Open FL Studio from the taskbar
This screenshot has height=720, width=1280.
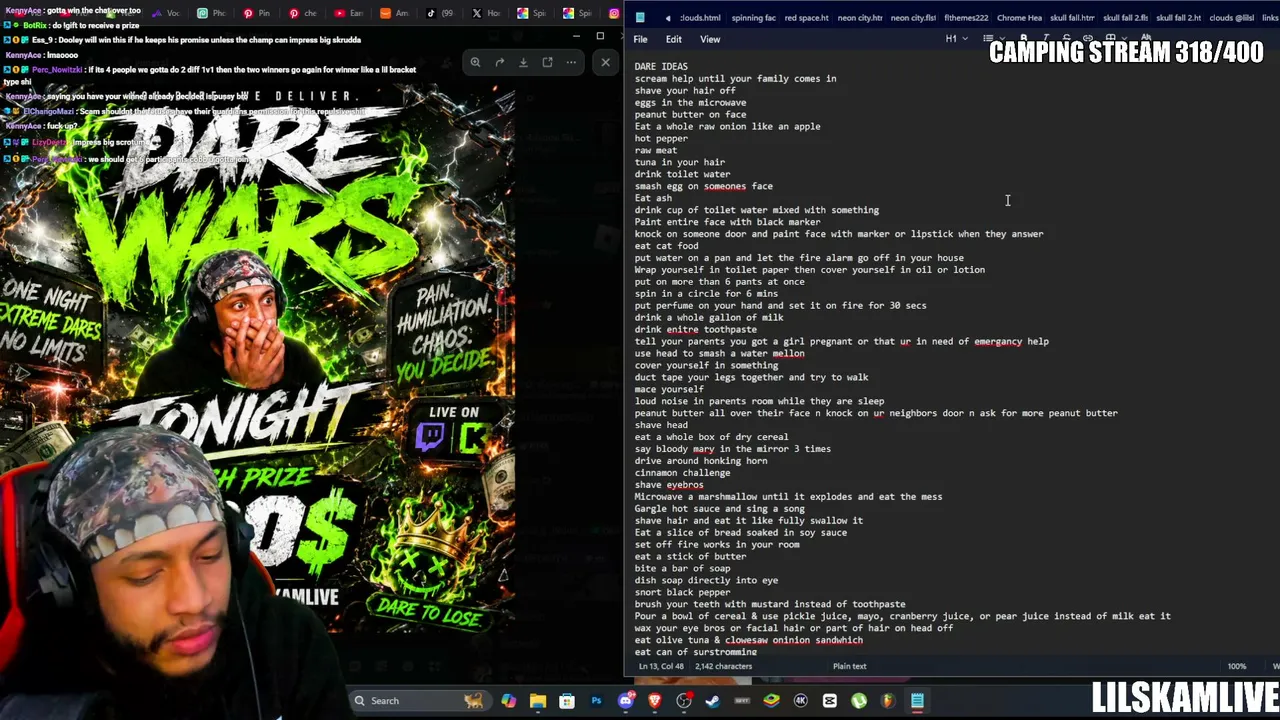(888, 701)
